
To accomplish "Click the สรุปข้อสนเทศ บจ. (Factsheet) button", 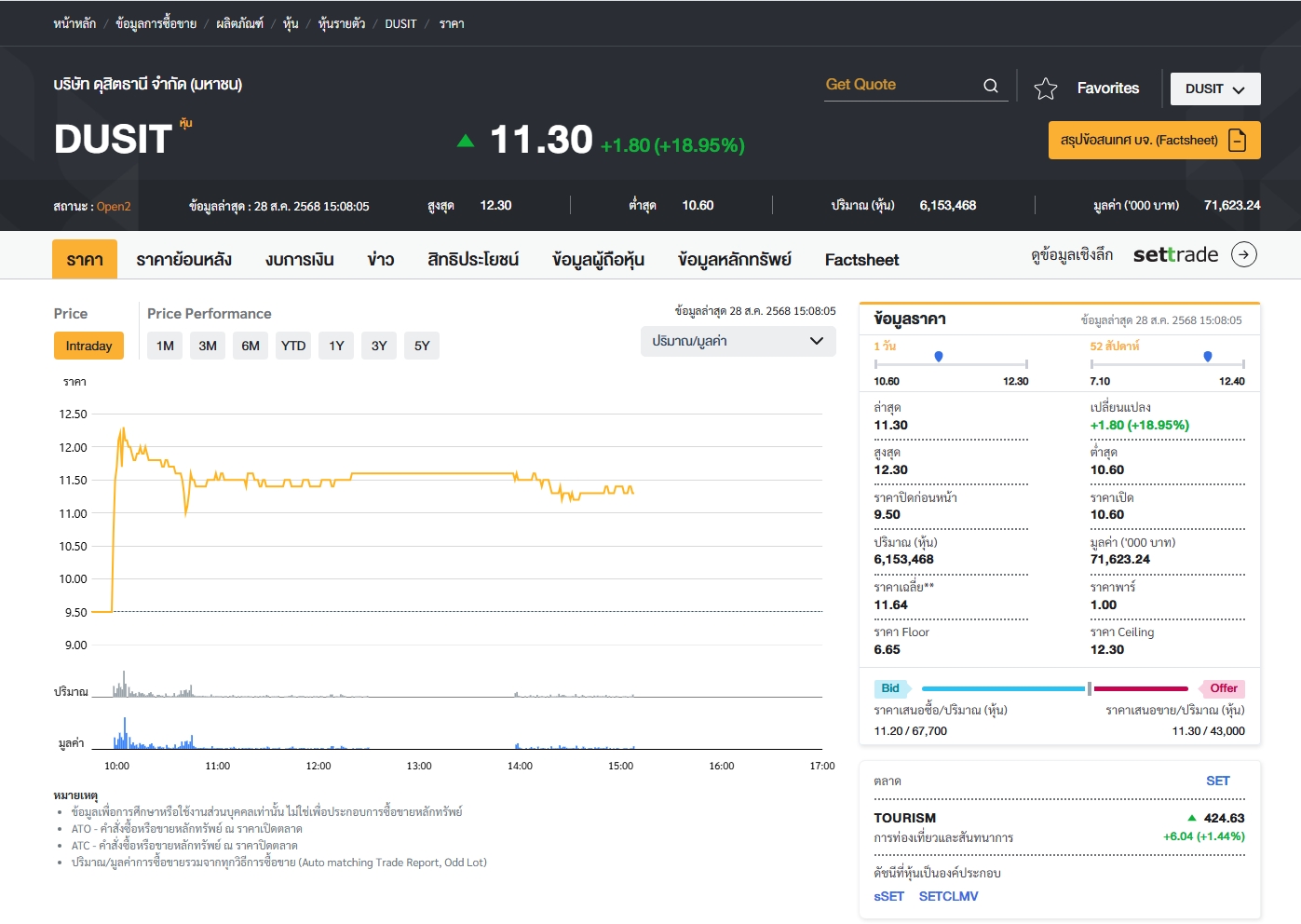I will pyautogui.click(x=1154, y=141).
